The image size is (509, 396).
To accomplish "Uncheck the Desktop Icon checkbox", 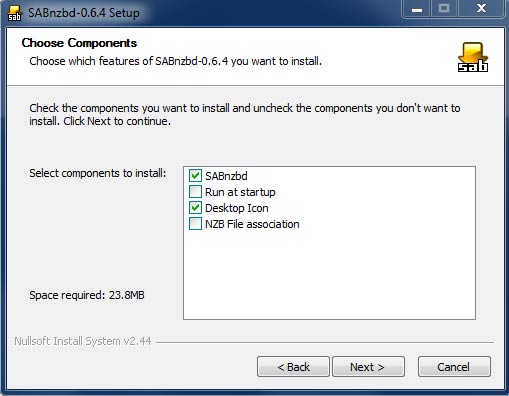I will click(x=195, y=208).
